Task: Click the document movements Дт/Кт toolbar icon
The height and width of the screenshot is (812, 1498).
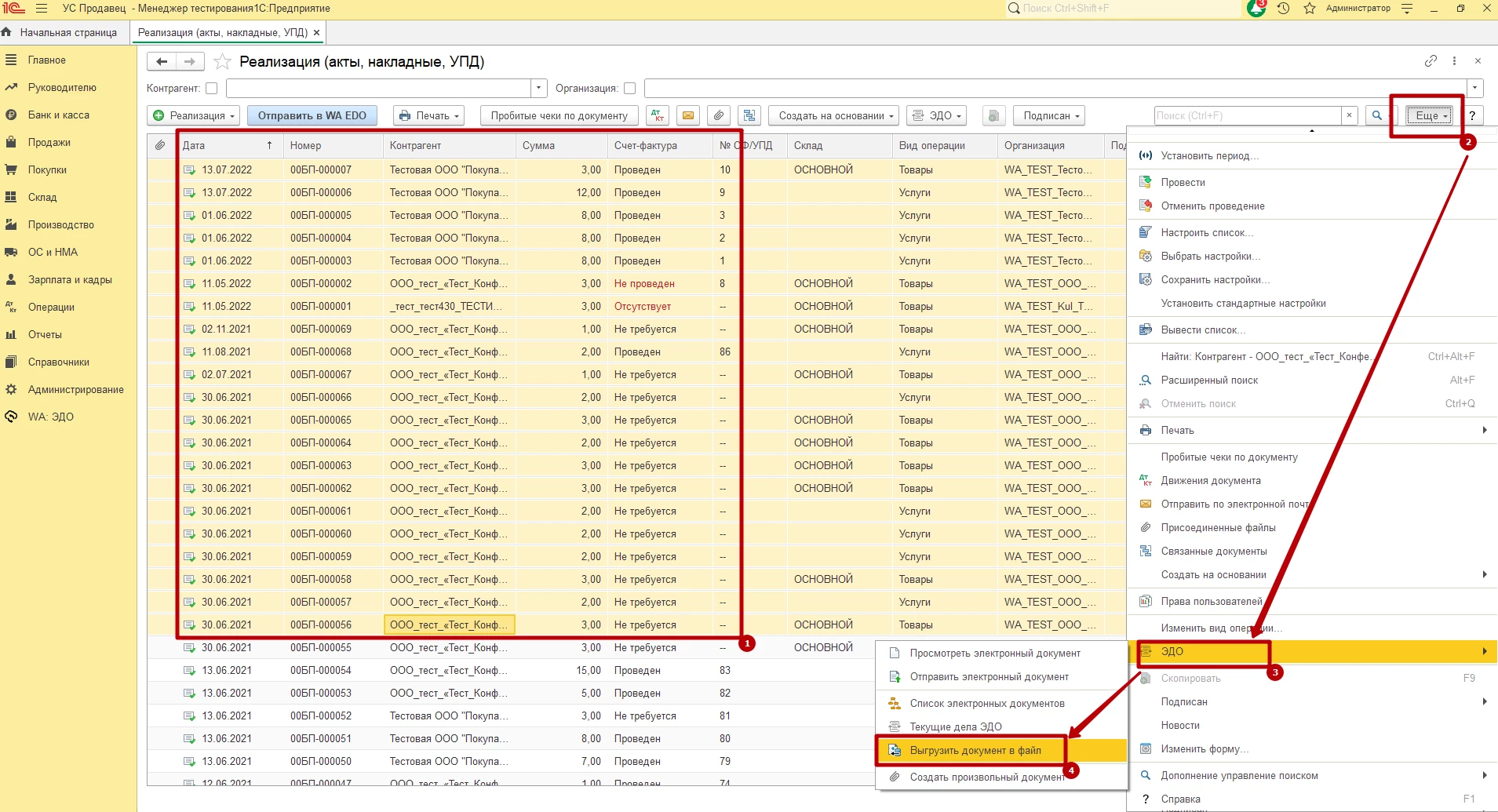Action: (x=658, y=115)
